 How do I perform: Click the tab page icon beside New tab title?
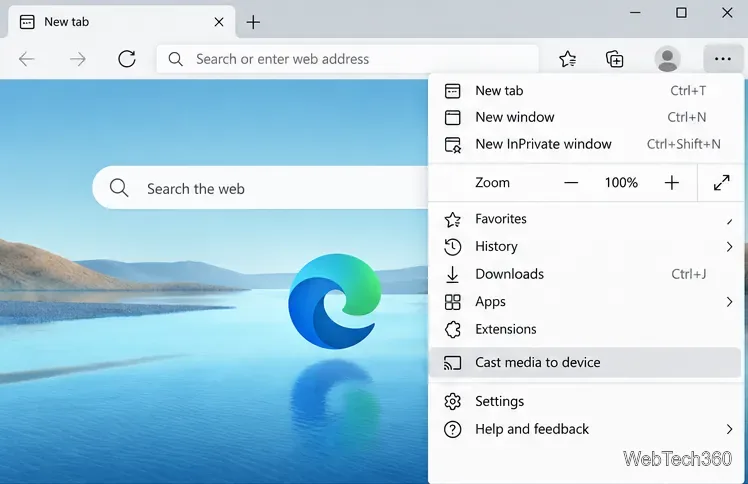tap(27, 22)
